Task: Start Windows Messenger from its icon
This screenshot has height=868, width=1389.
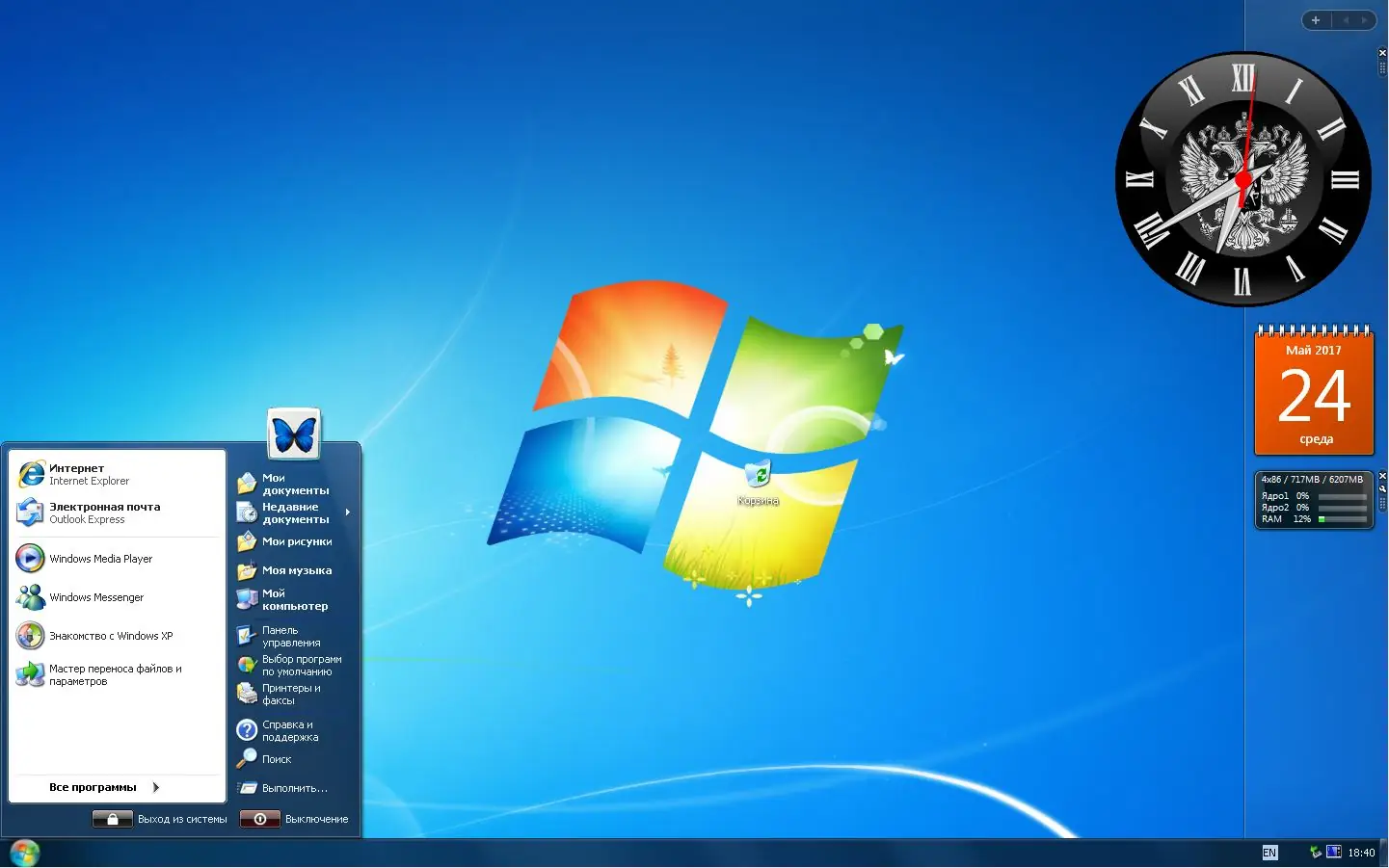Action: tap(31, 597)
